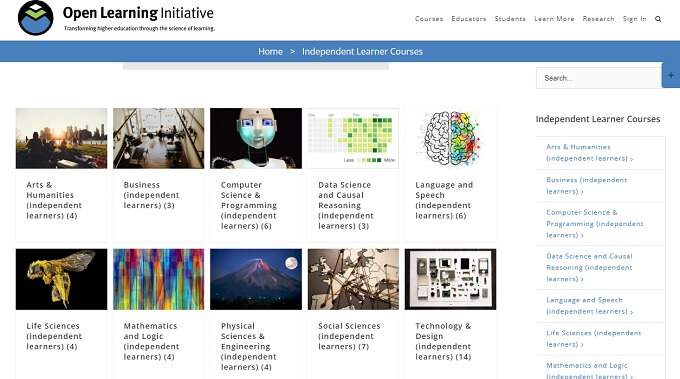This screenshot has width=680, height=379.
Task: Select Arts & Humanities in sidebar list
Action: (x=589, y=153)
